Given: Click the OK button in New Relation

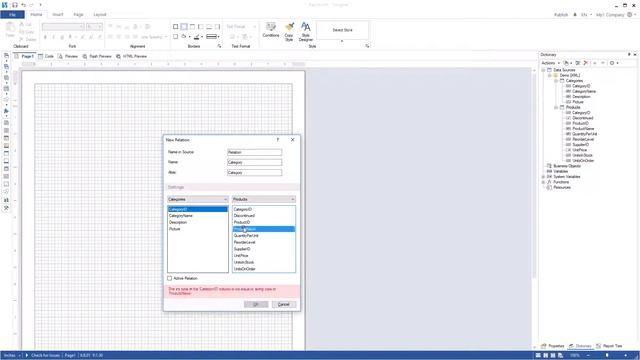Looking at the screenshot, I should [x=256, y=304].
